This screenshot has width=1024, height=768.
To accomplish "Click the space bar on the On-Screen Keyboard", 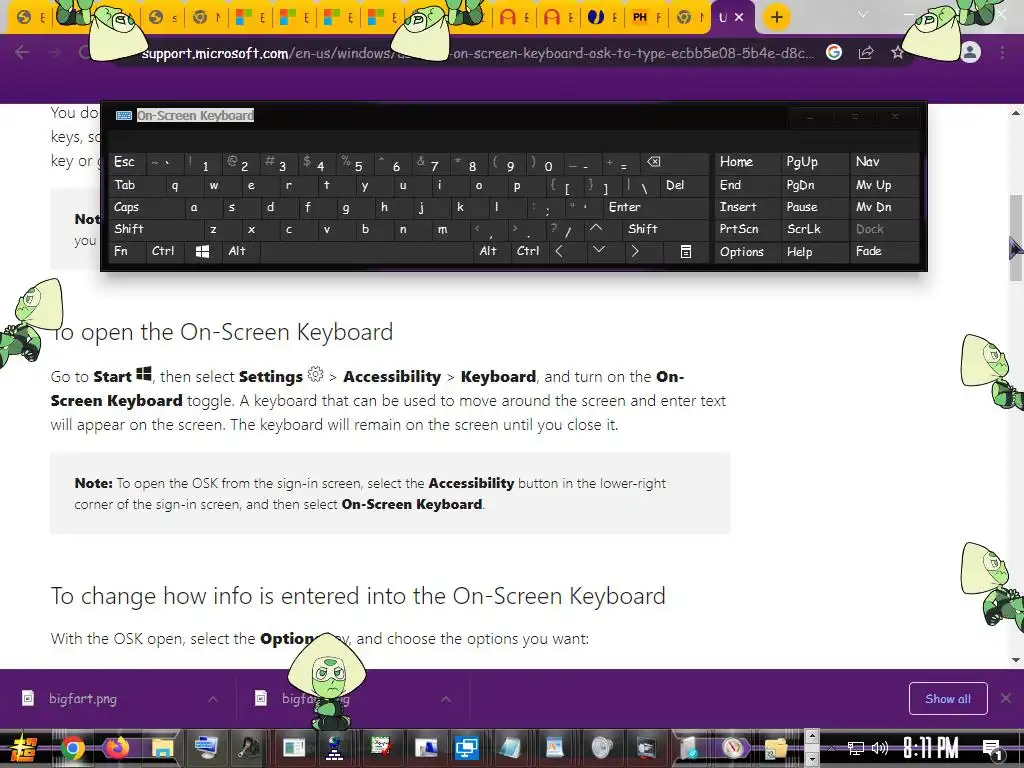I will [366, 251].
